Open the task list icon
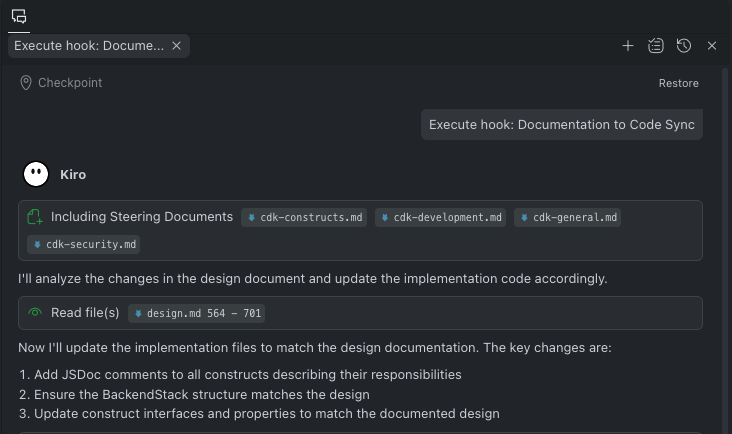Viewport: 732px width, 434px height. click(656, 46)
